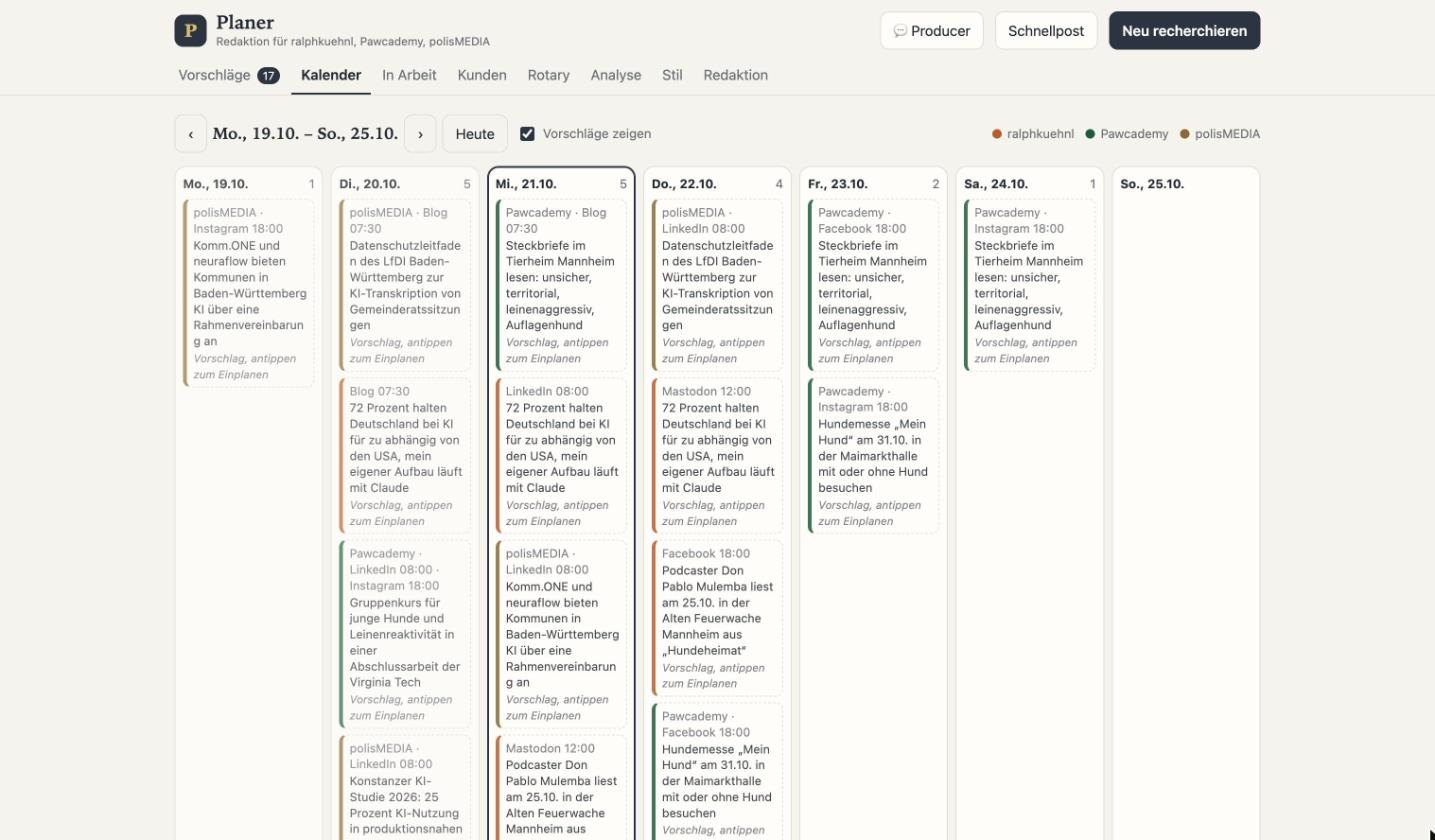The image size is (1435, 840).
Task: Select Thursday's Podcaster Facebook 18:00 card
Action: pyautogui.click(x=716, y=618)
